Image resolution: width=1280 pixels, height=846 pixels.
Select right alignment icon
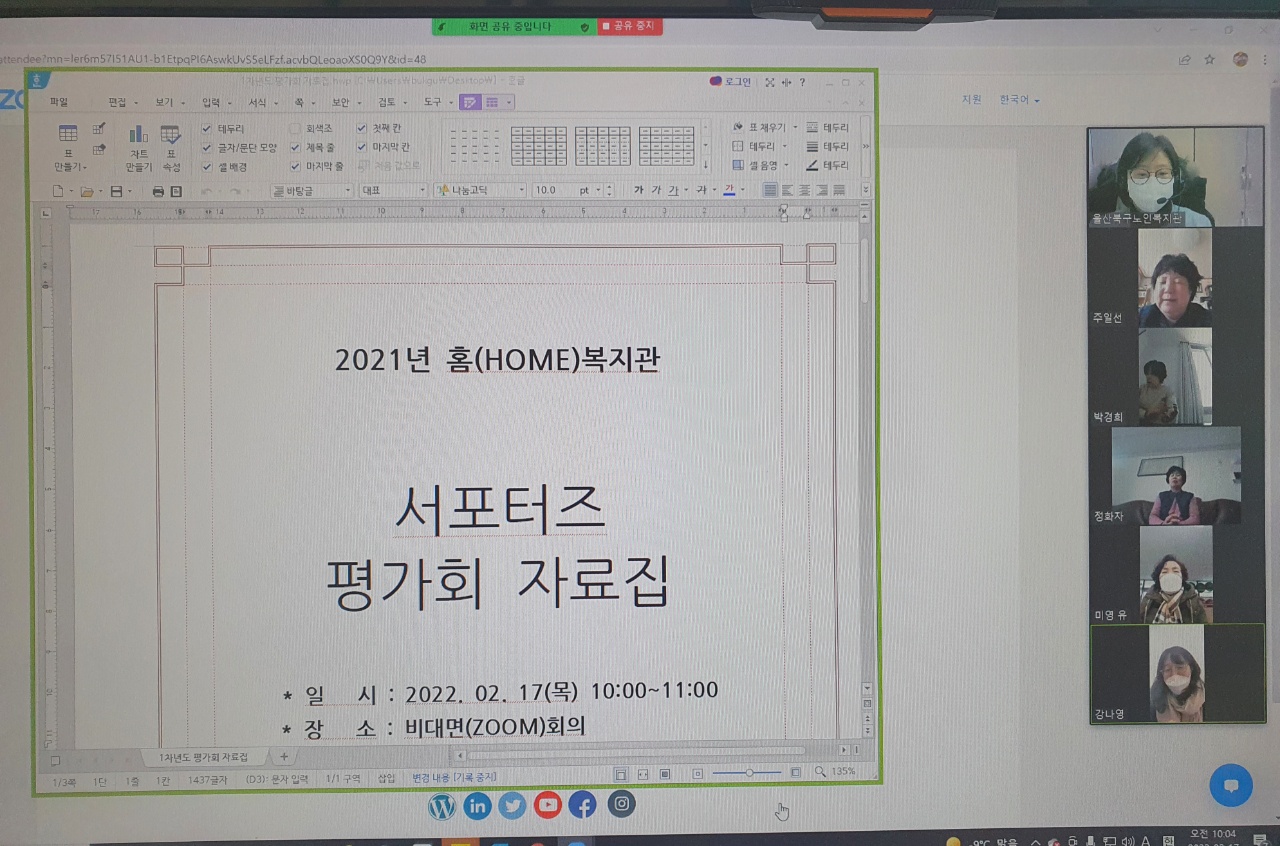click(821, 190)
